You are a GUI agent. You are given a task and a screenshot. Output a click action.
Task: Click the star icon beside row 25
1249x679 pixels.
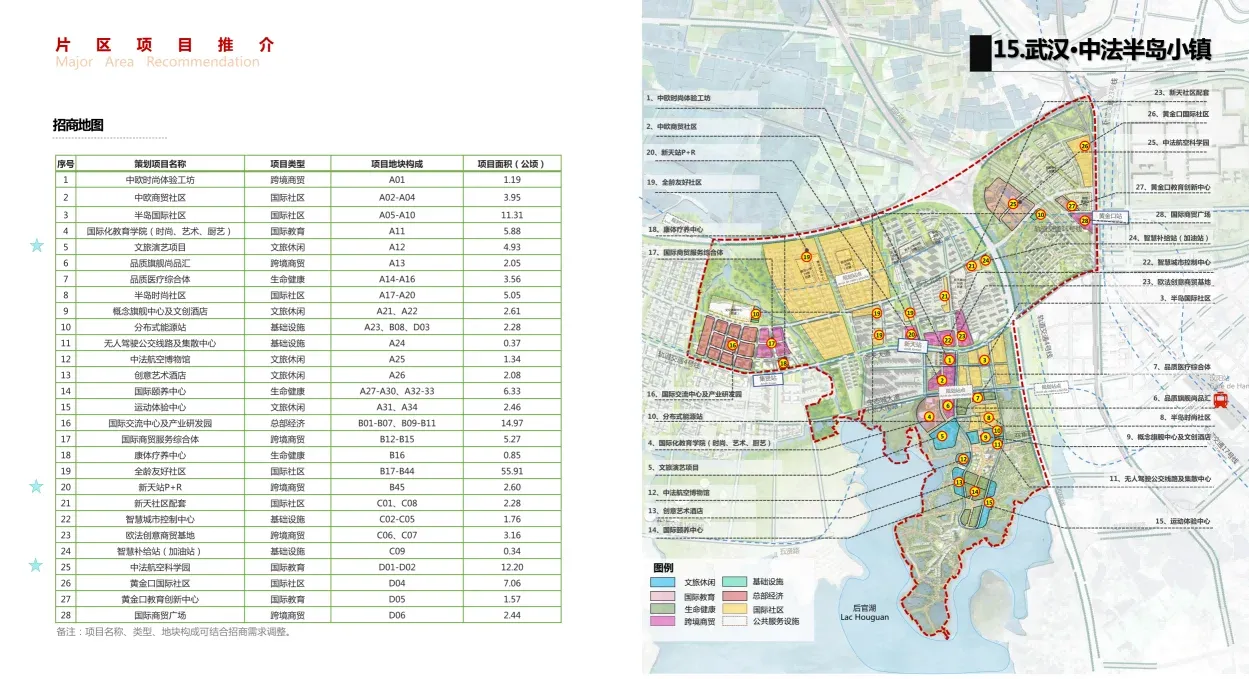click(37, 565)
